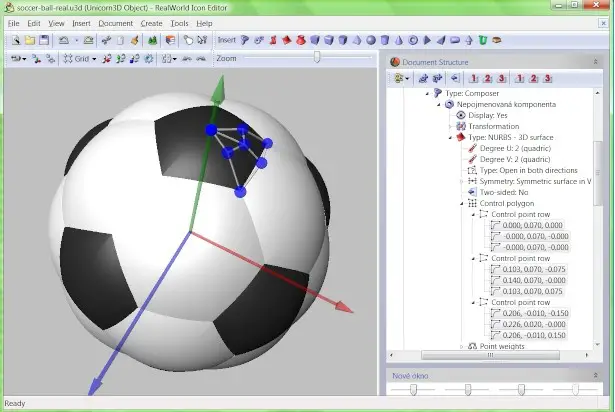
Task: Expand the Point weights node
Action: click(462, 346)
